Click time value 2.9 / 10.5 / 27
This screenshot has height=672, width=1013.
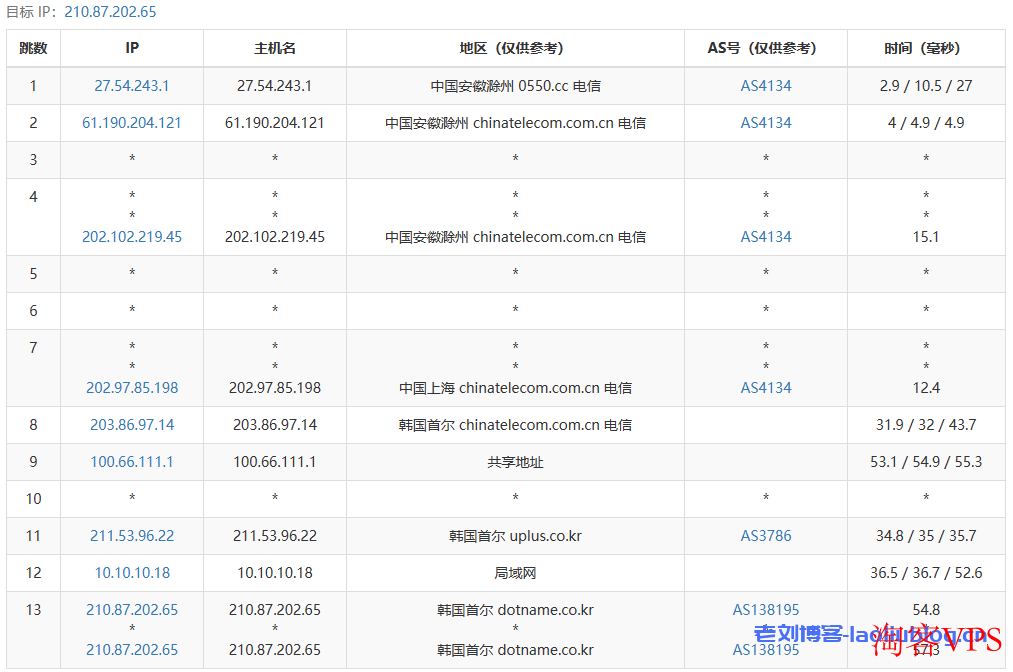926,85
